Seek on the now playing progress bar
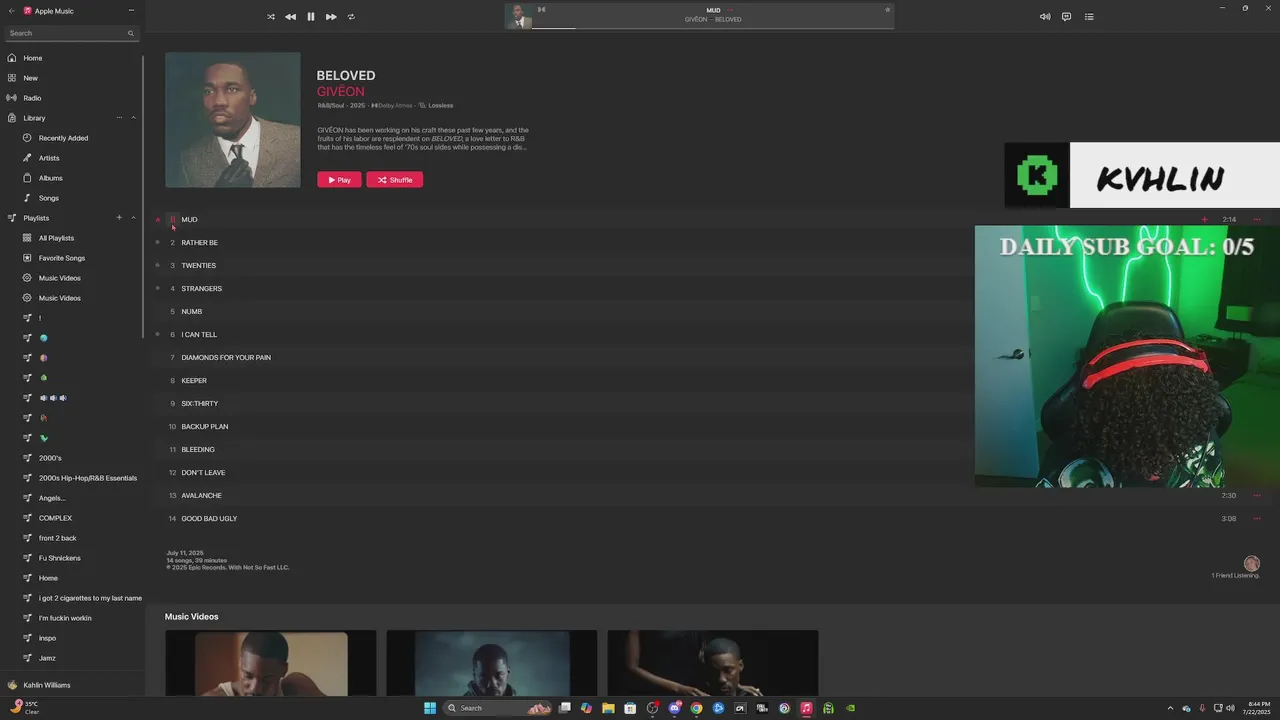 tap(713, 28)
